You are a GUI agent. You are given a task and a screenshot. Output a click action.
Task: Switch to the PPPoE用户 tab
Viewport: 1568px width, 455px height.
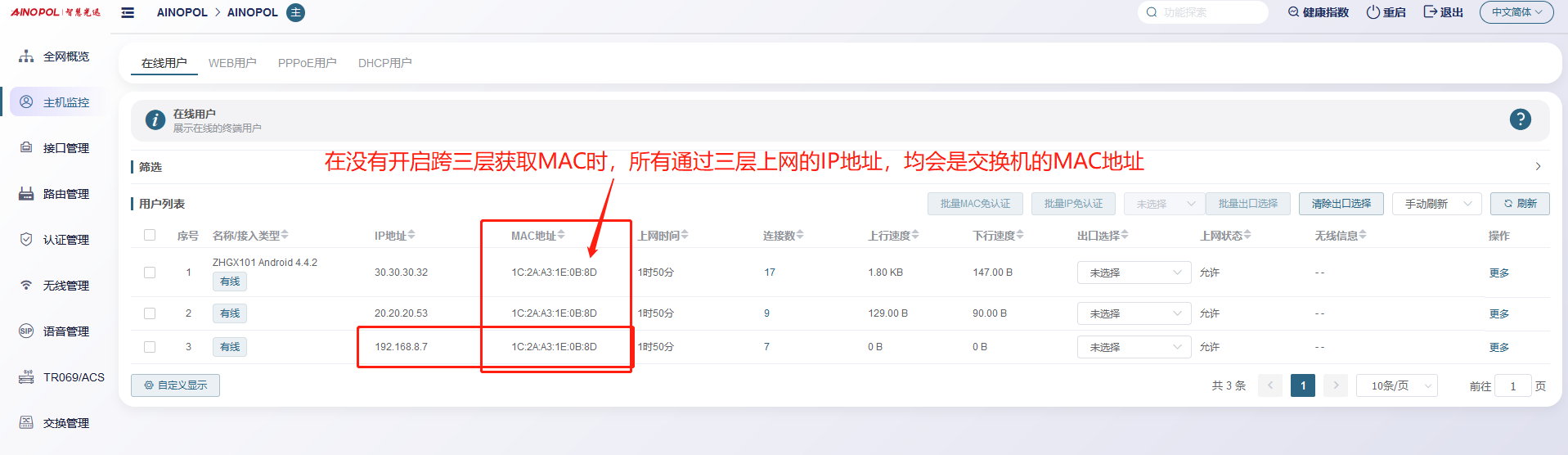tap(307, 63)
